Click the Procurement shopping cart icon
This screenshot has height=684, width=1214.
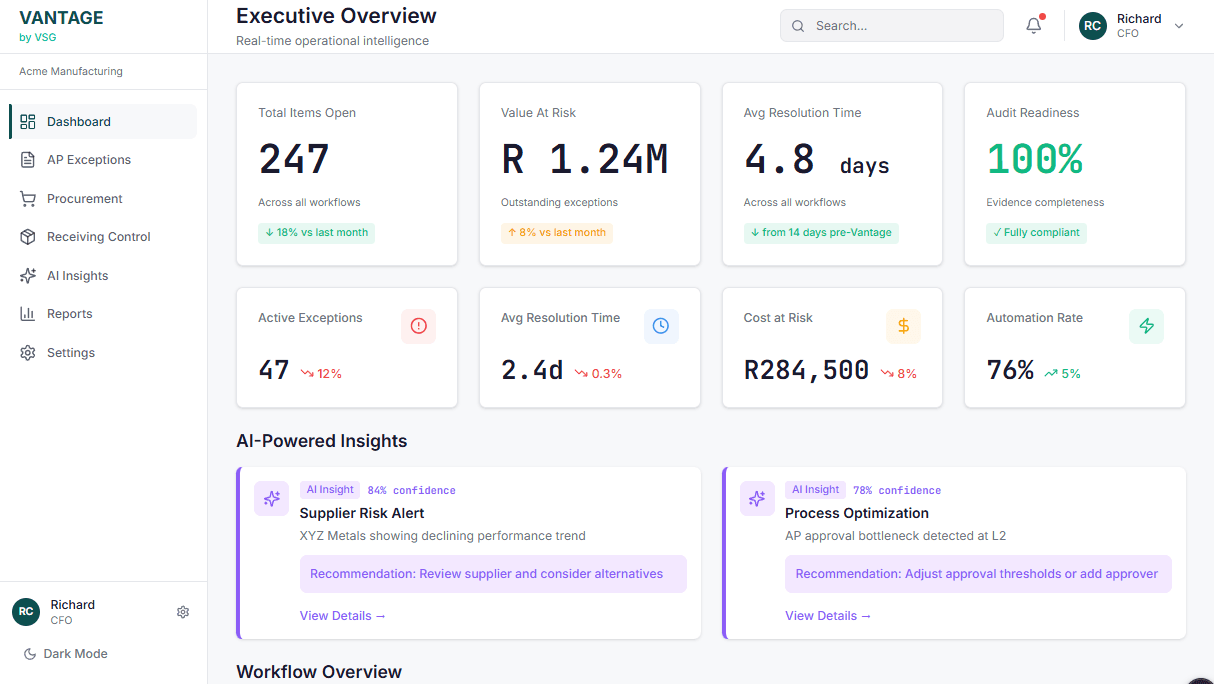click(x=30, y=198)
